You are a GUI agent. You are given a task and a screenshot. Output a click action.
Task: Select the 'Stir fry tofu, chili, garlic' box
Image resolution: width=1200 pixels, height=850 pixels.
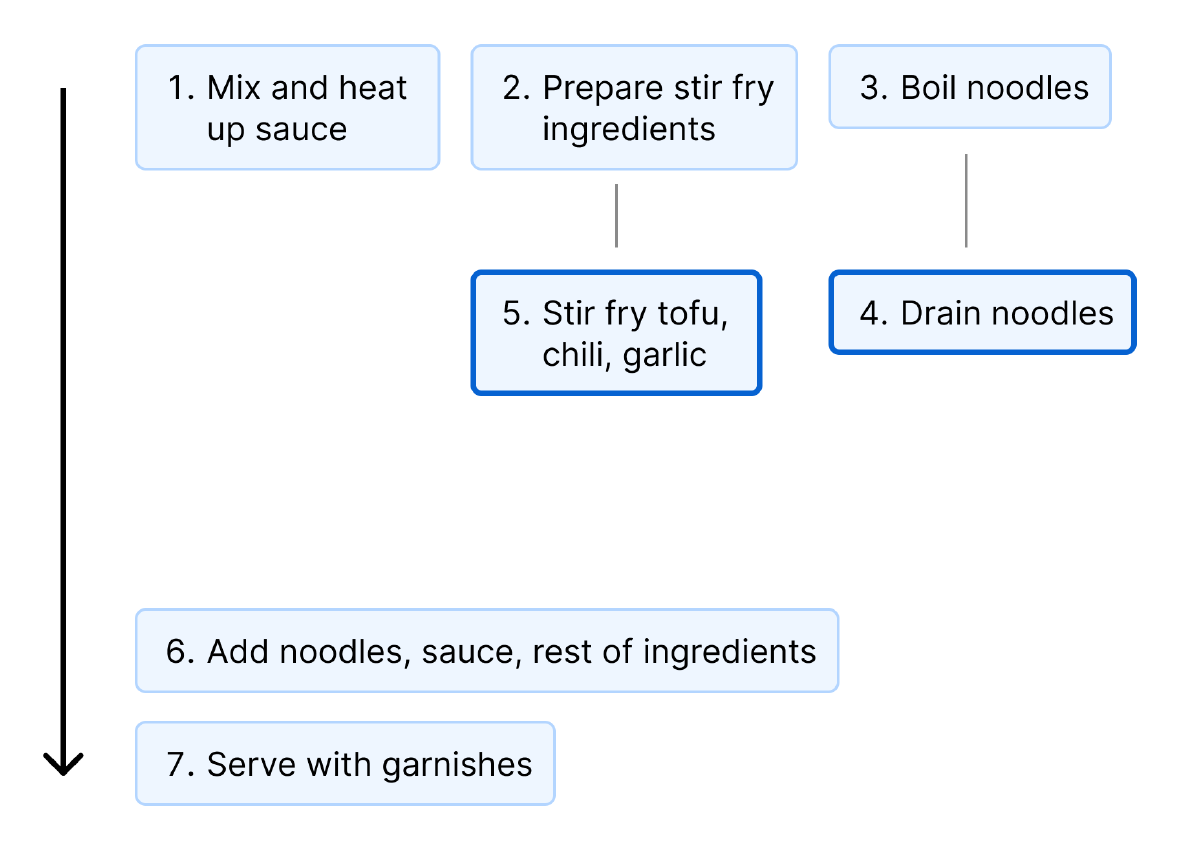click(616, 333)
